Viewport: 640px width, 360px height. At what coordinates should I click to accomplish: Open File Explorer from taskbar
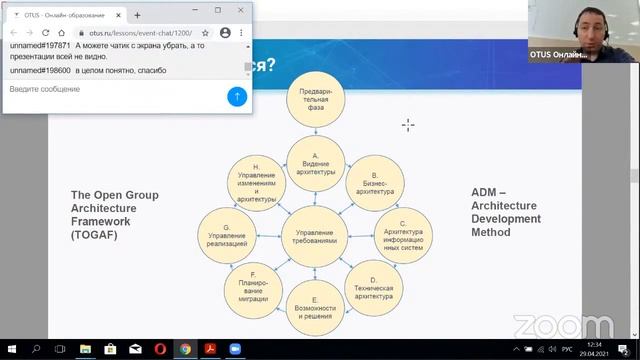tap(85, 349)
